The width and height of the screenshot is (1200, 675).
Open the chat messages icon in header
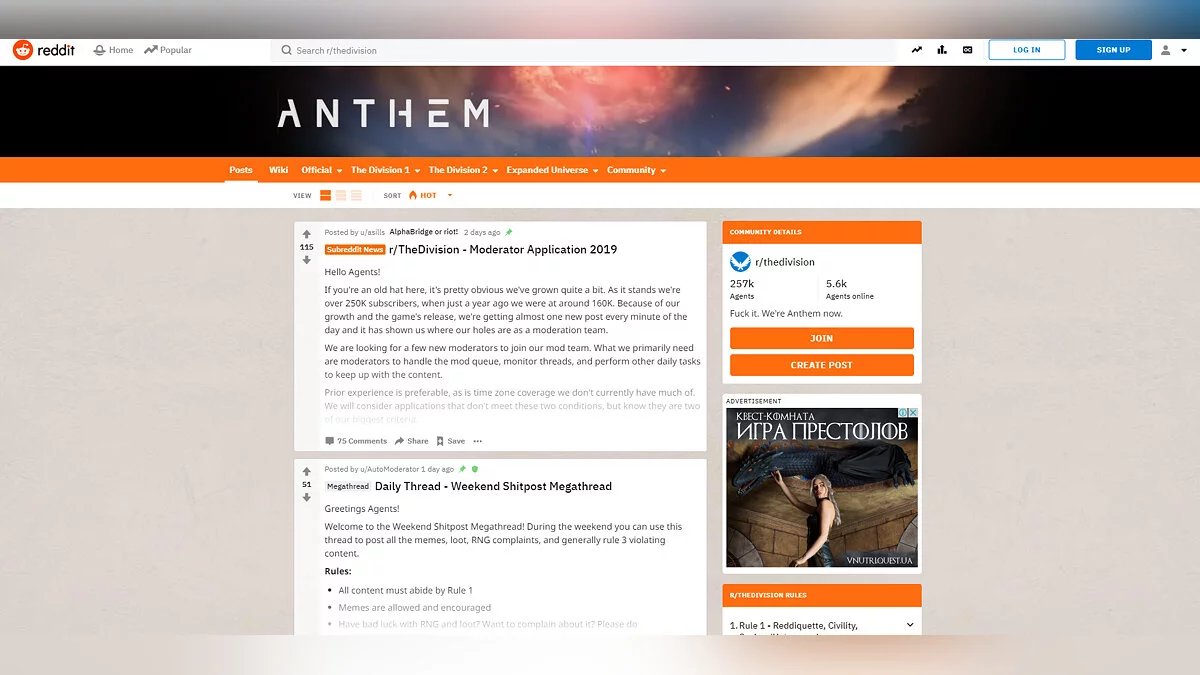967,50
